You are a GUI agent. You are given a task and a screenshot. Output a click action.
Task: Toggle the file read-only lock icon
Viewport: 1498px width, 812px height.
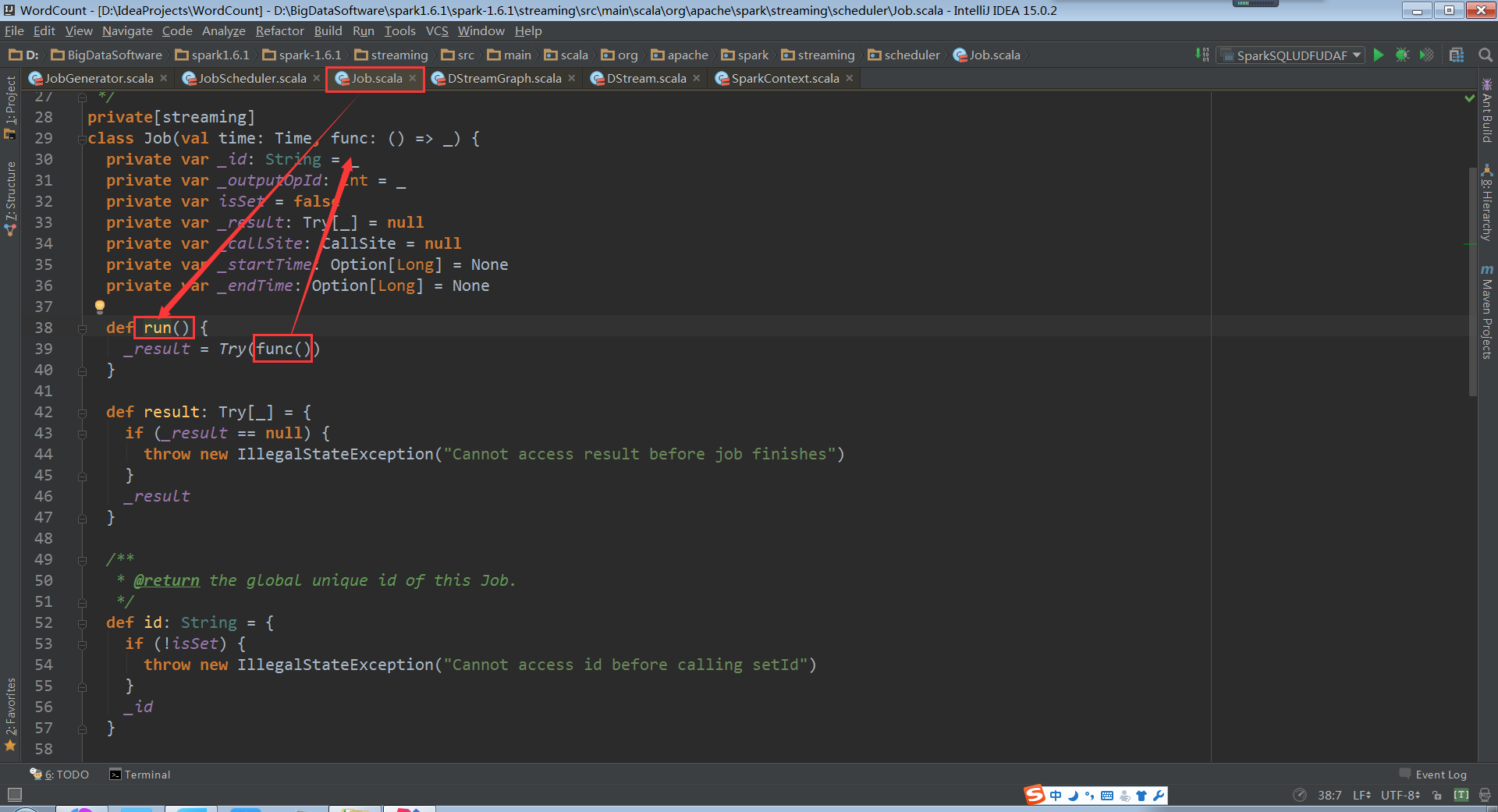tap(1437, 795)
